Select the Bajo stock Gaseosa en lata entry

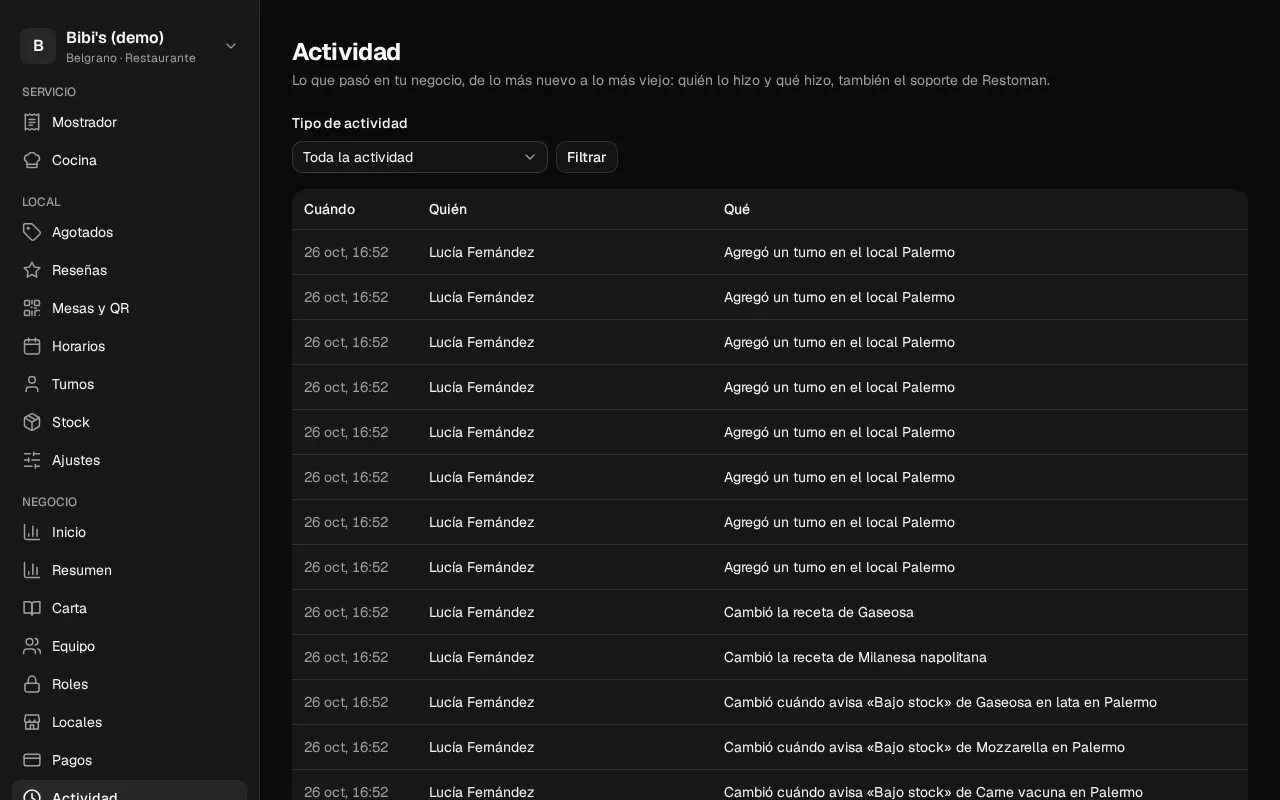pos(940,702)
